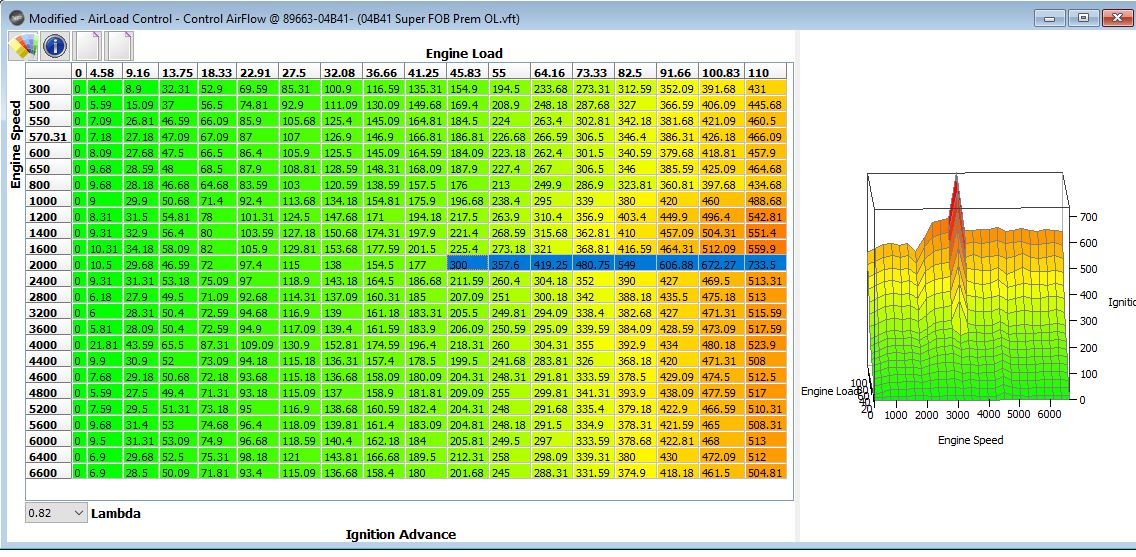Click the 4.58 engine load column header

105,72
